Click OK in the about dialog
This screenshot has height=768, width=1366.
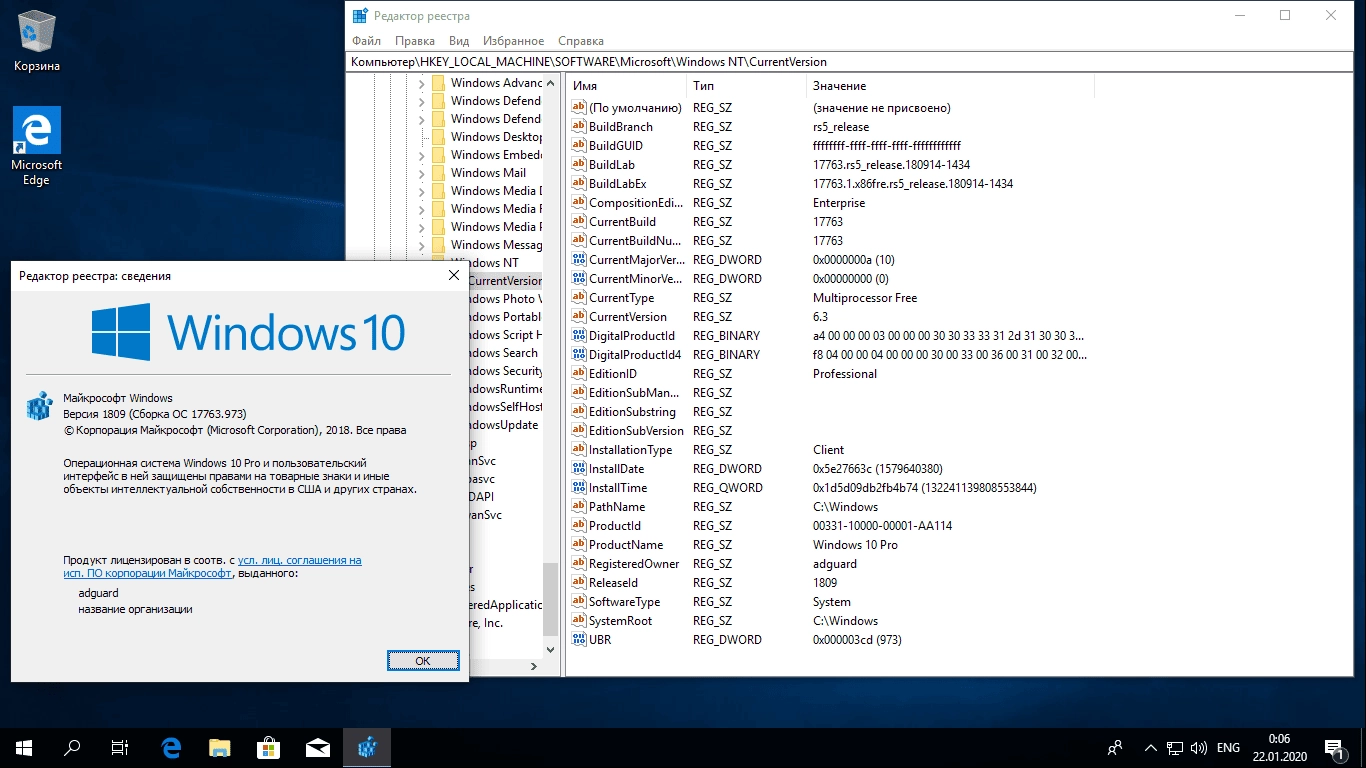pyautogui.click(x=423, y=661)
